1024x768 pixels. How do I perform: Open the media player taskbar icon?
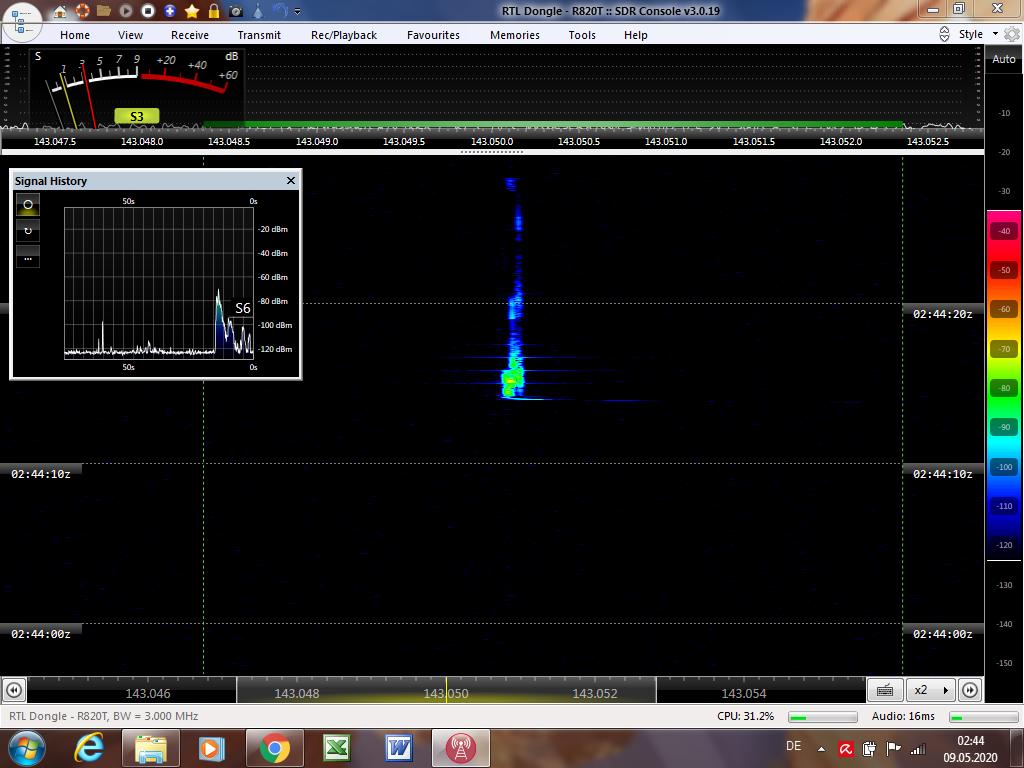point(211,748)
